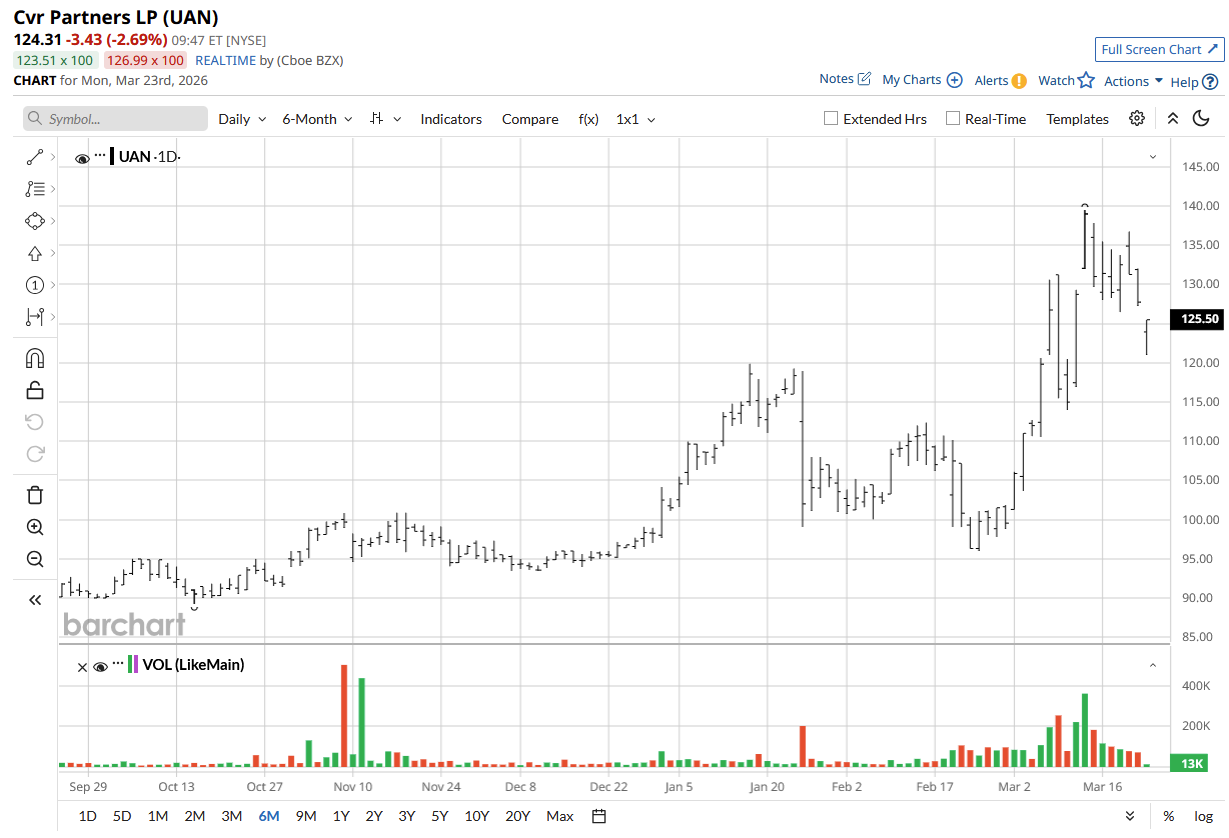This screenshot has width=1229, height=838.
Task: Collapse the left drawing toolbar
Action: (x=35, y=600)
